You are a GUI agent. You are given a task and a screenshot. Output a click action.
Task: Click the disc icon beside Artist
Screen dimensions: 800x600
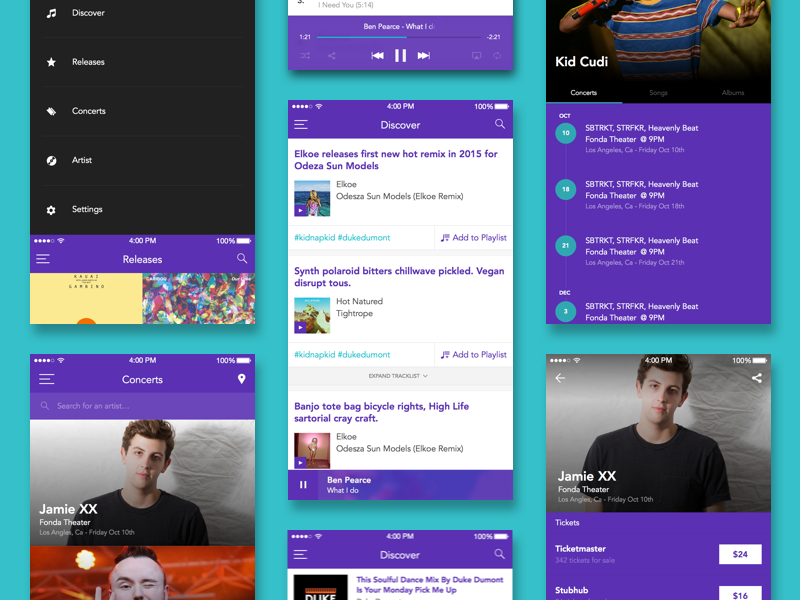pyautogui.click(x=51, y=161)
